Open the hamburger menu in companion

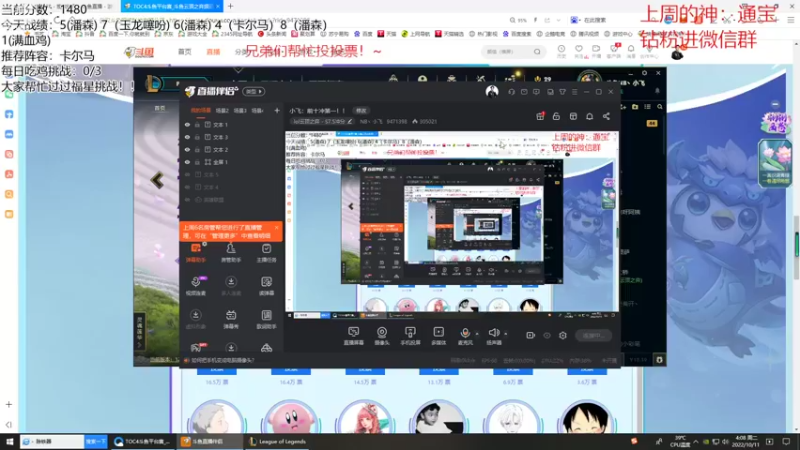point(574,92)
